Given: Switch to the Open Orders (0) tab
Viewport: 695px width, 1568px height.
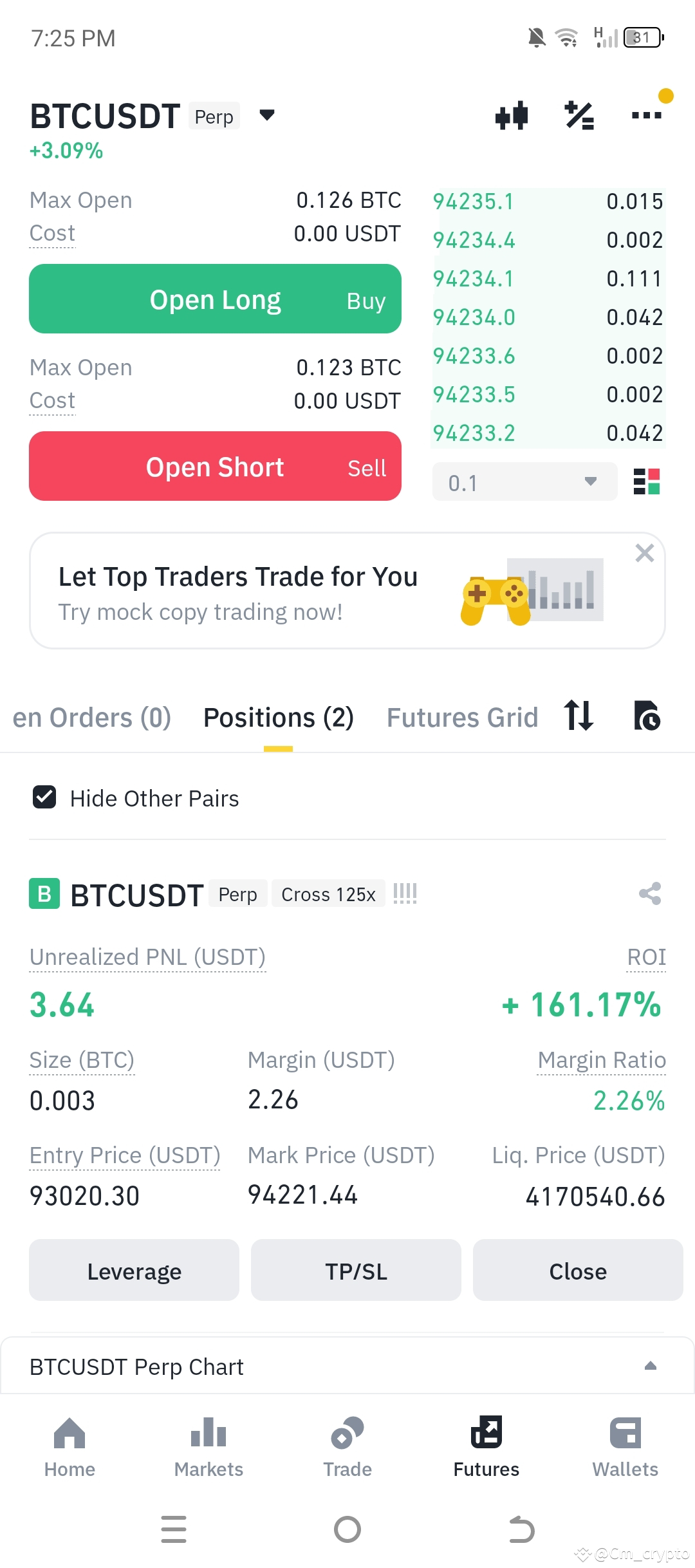Looking at the screenshot, I should click(91, 718).
